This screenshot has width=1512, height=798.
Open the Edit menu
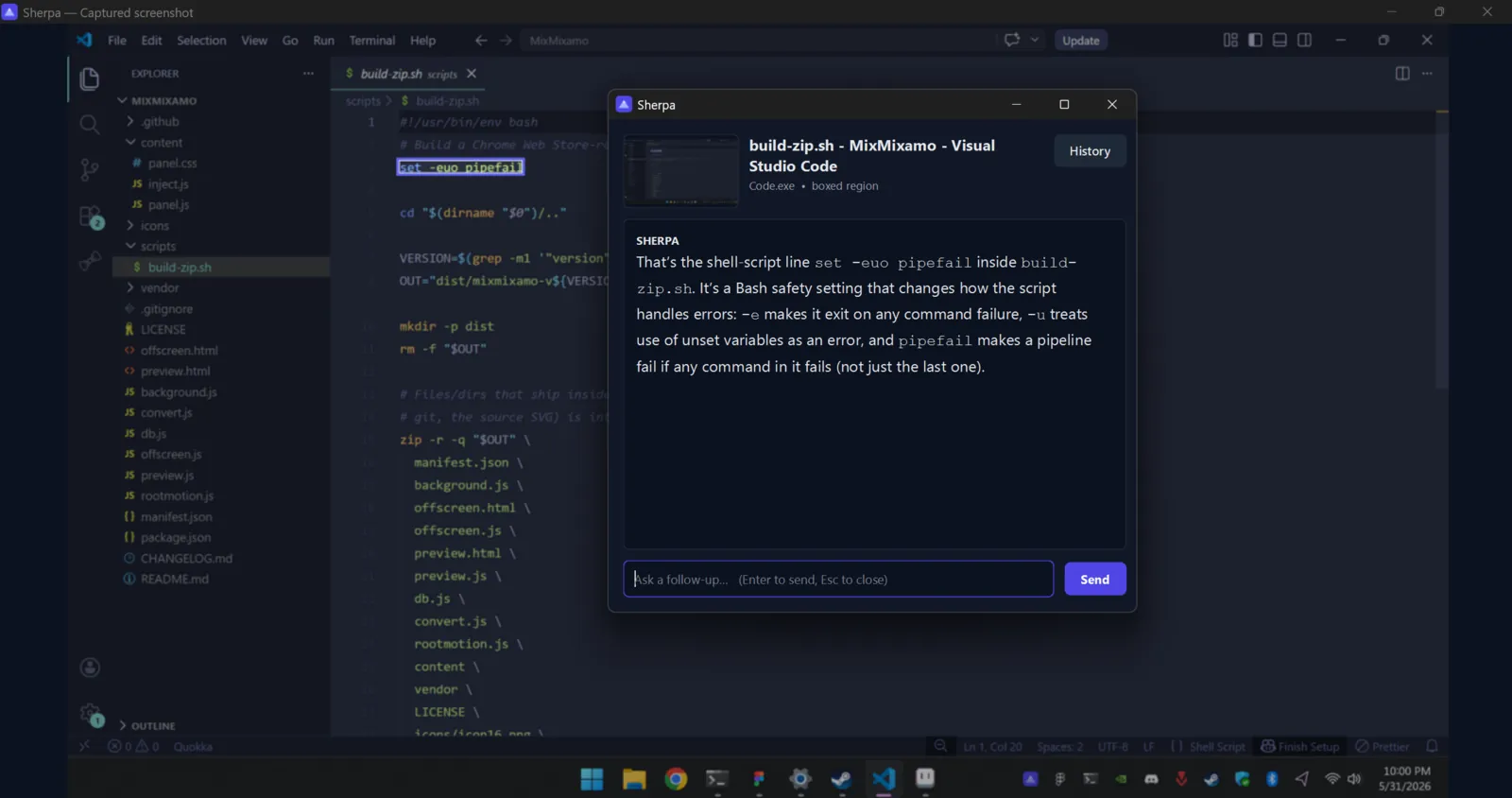(x=151, y=40)
